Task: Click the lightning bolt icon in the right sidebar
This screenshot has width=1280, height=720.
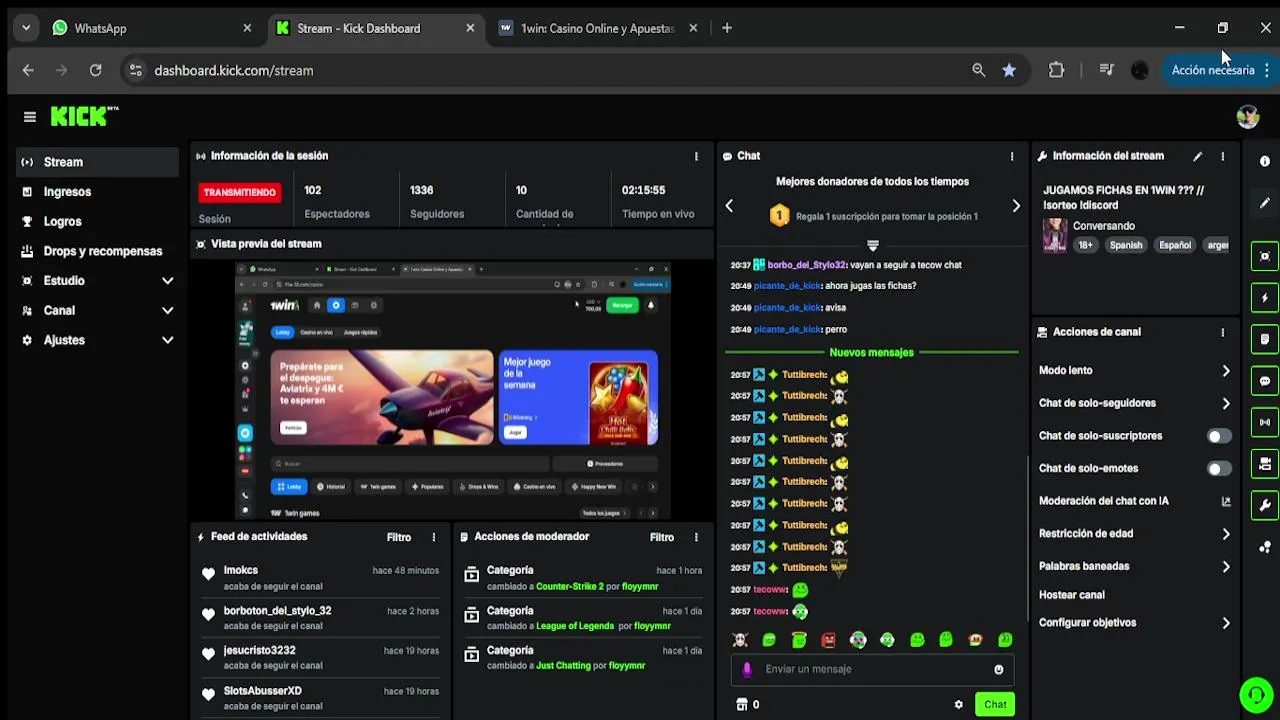Action: (1265, 298)
